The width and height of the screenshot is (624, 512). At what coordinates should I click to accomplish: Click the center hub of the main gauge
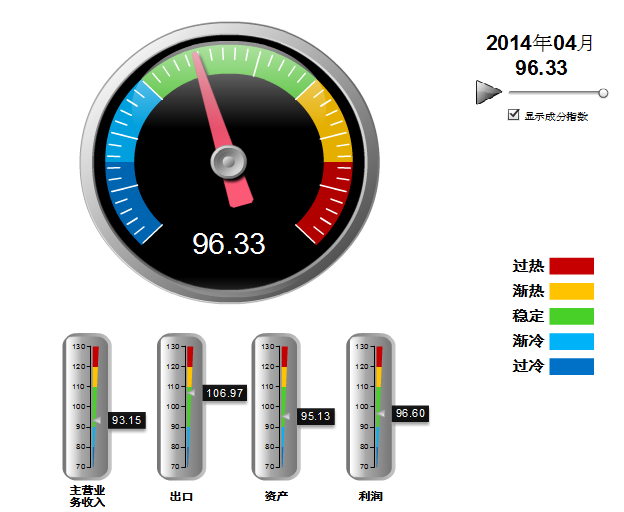tap(229, 160)
